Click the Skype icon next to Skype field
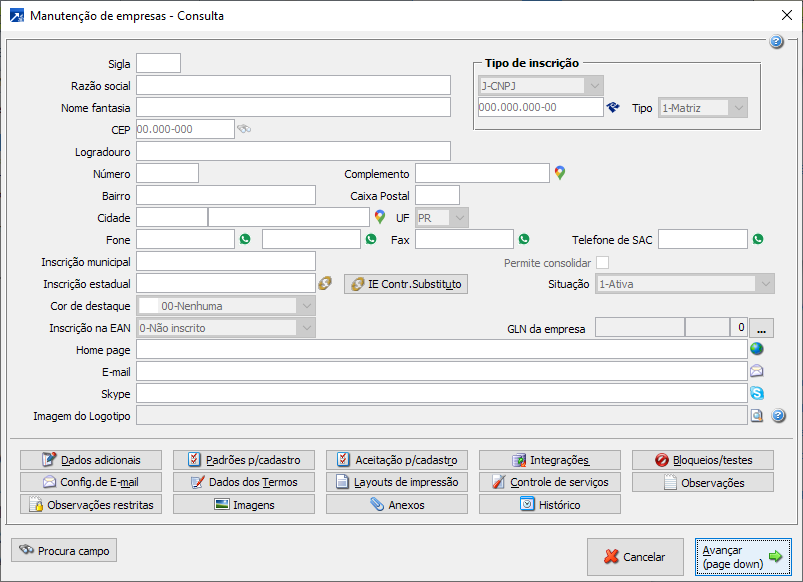Screen dimensions: 803x582 (757, 393)
